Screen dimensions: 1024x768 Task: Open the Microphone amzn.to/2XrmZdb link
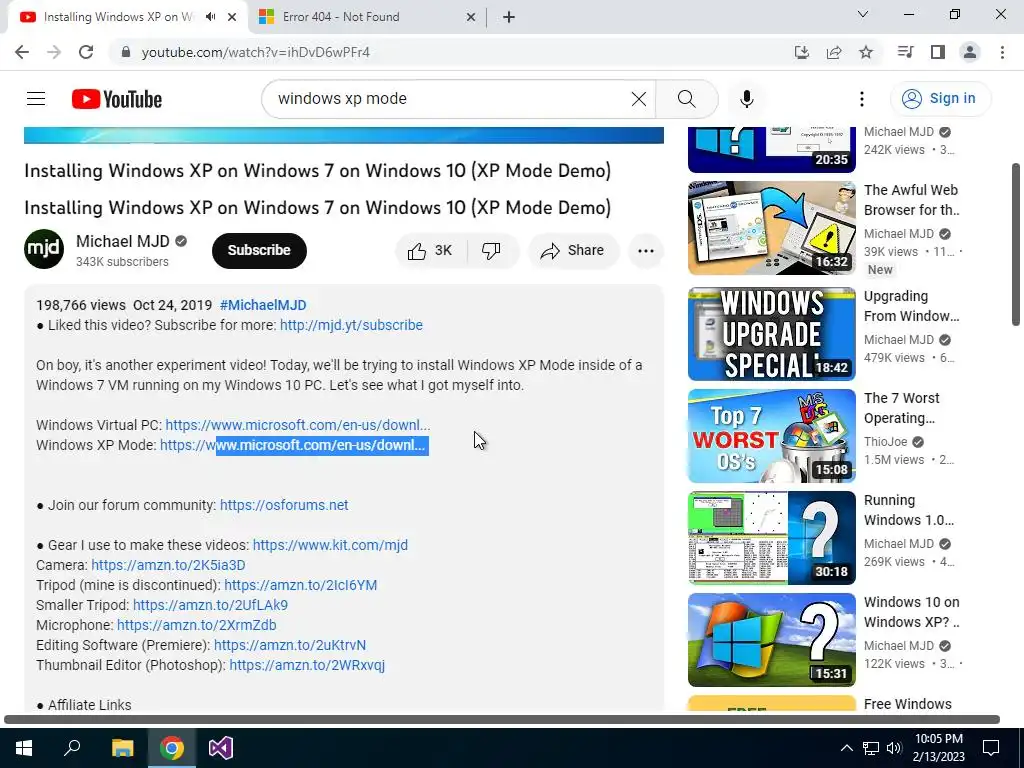pos(197,625)
